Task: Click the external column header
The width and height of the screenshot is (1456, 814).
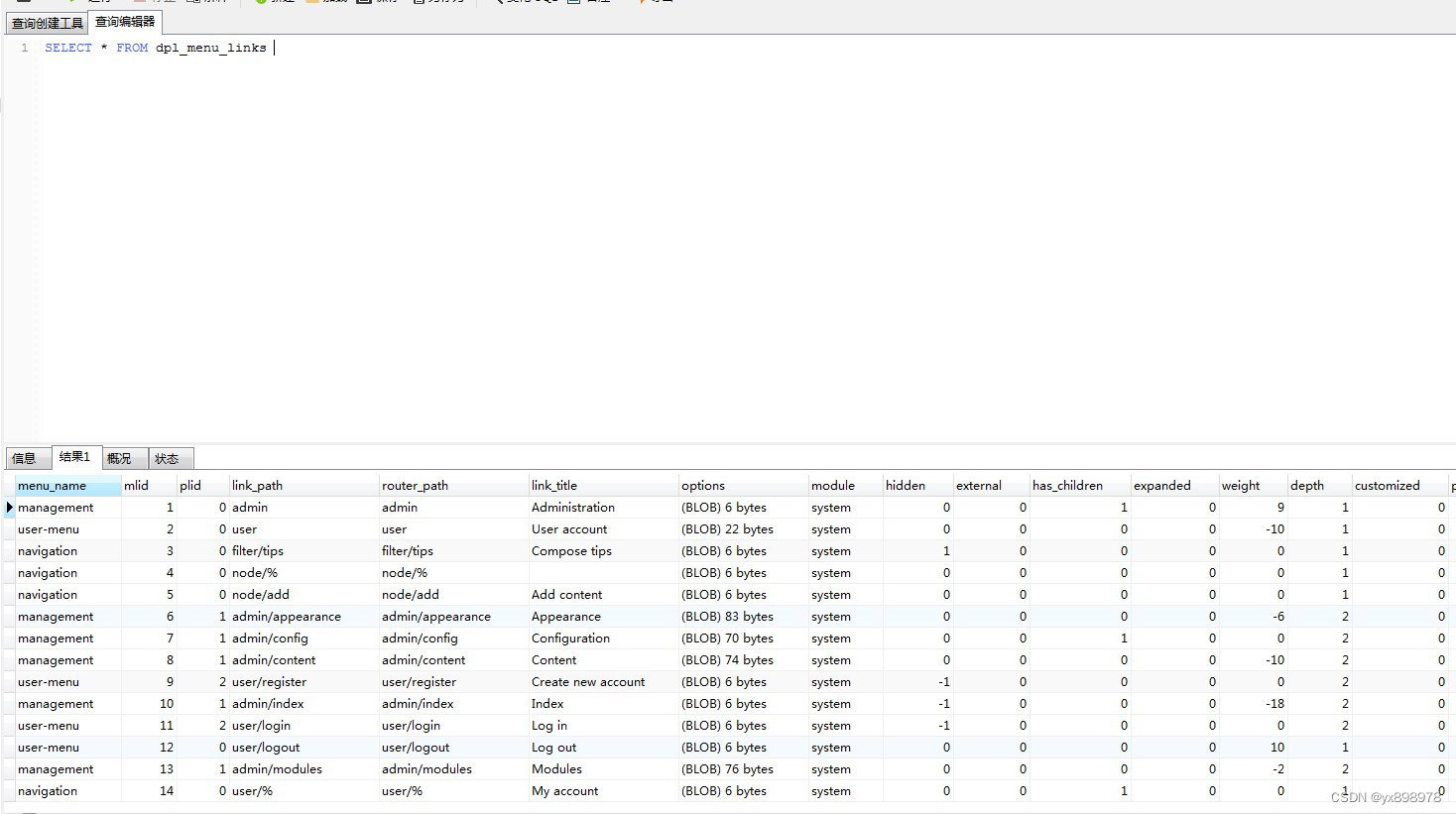Action: [x=992, y=485]
